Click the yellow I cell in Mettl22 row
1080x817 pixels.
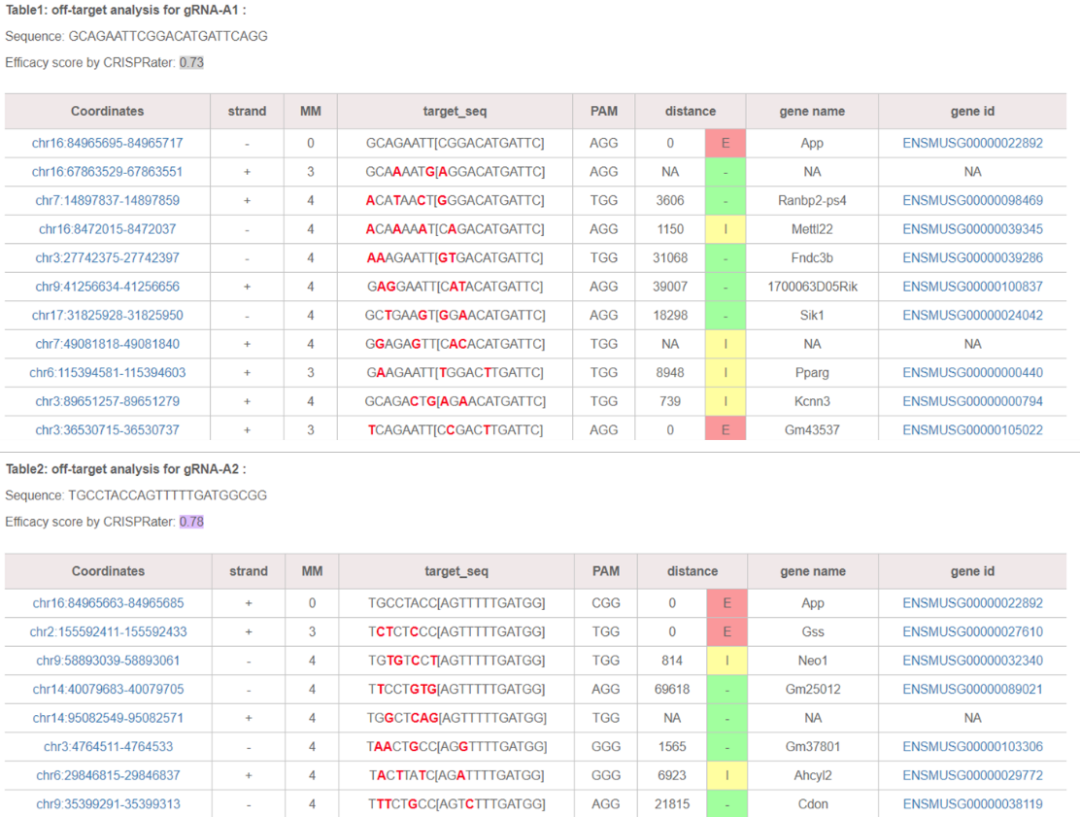tap(726, 230)
